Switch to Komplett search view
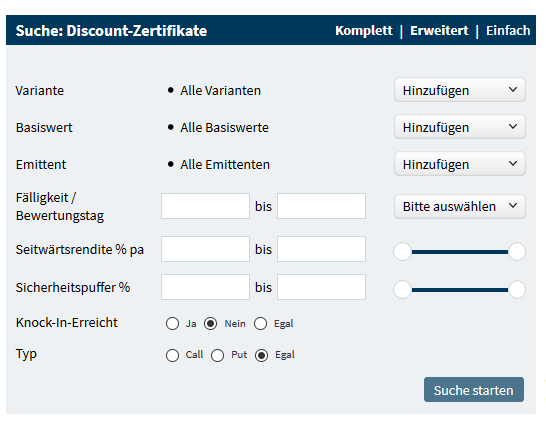Screen dimensions: 546x424 point(364,31)
